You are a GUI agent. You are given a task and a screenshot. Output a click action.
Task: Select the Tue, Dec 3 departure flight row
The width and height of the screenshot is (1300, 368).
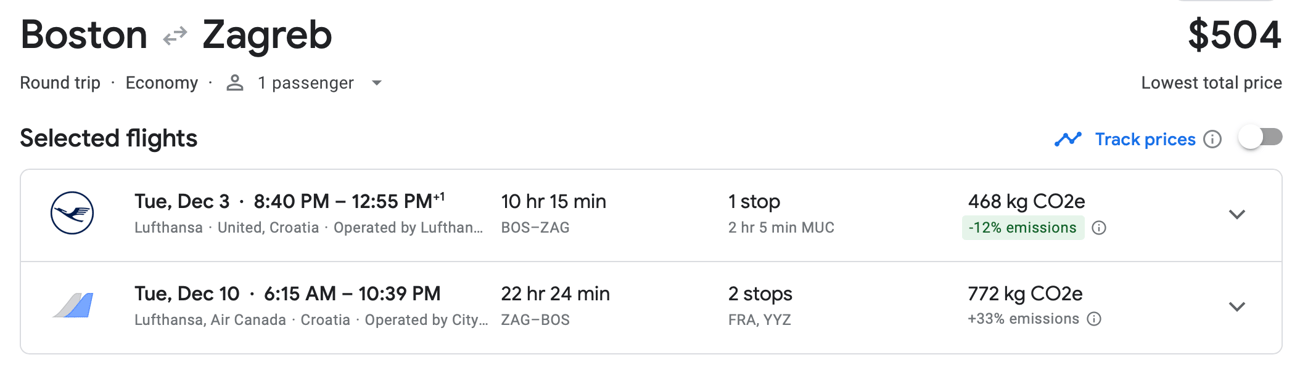click(x=651, y=215)
